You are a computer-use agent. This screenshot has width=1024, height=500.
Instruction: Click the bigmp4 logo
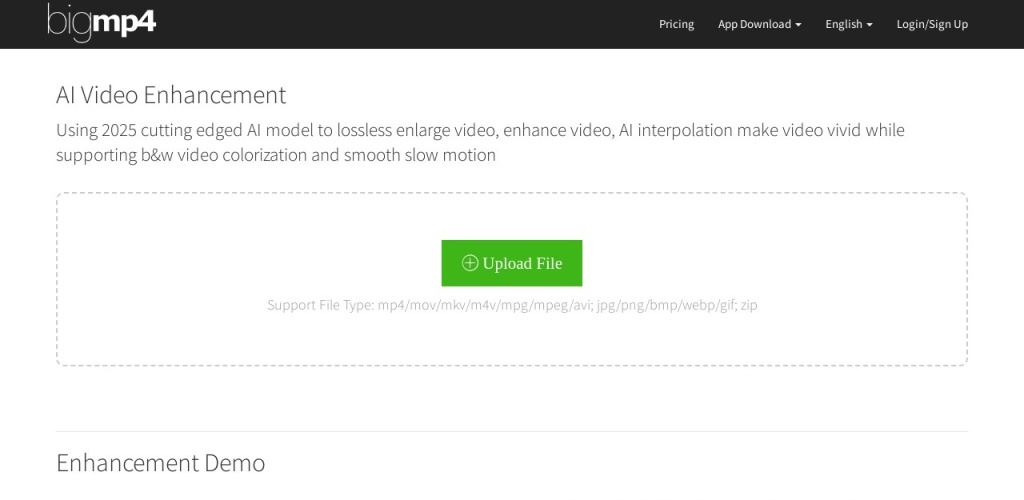pos(101,22)
